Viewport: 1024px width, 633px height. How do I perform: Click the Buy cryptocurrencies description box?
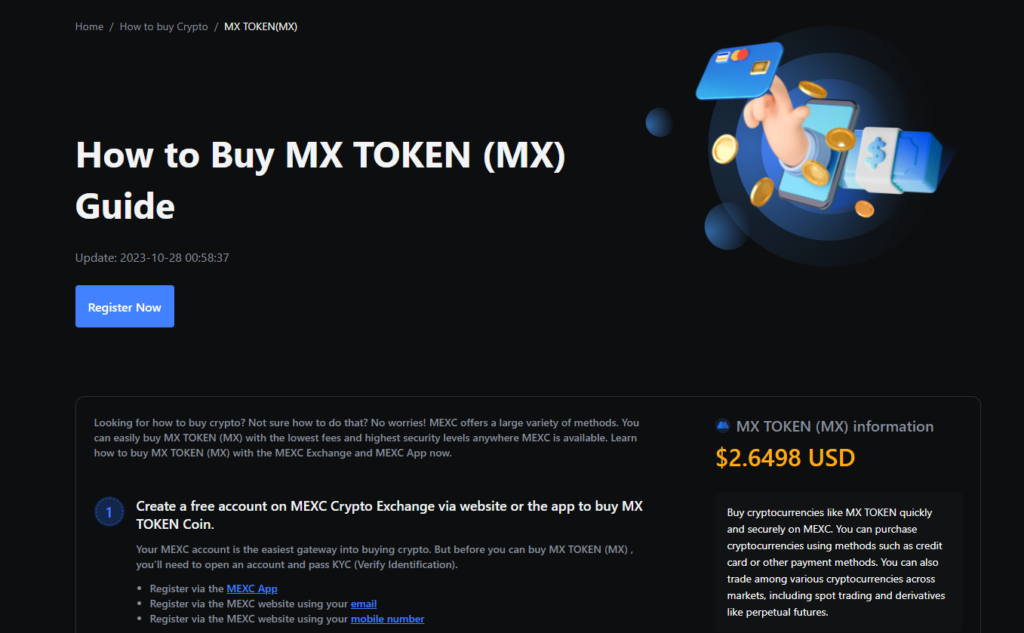click(x=838, y=562)
